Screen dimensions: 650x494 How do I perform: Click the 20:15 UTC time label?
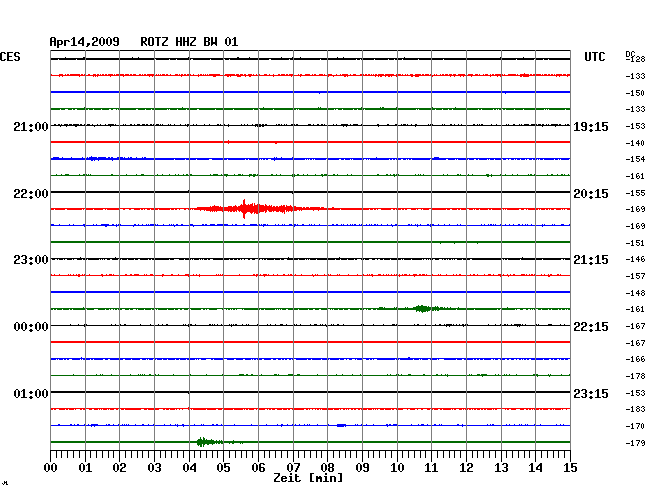[x=591, y=194]
